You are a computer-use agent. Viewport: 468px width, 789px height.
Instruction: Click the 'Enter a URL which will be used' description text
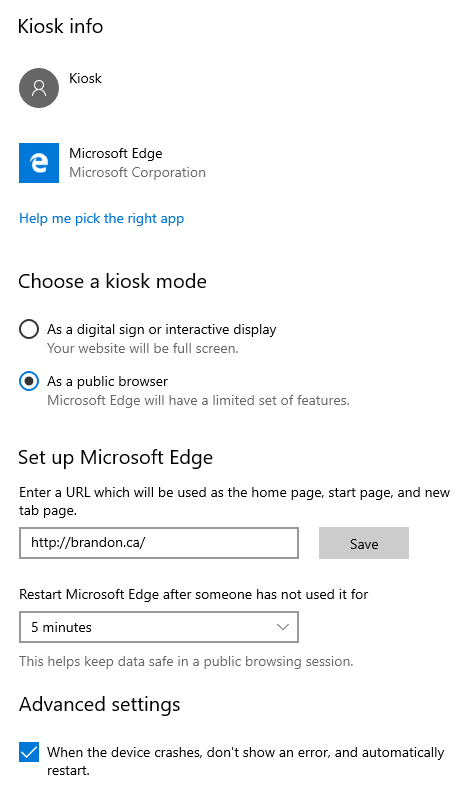coord(235,501)
